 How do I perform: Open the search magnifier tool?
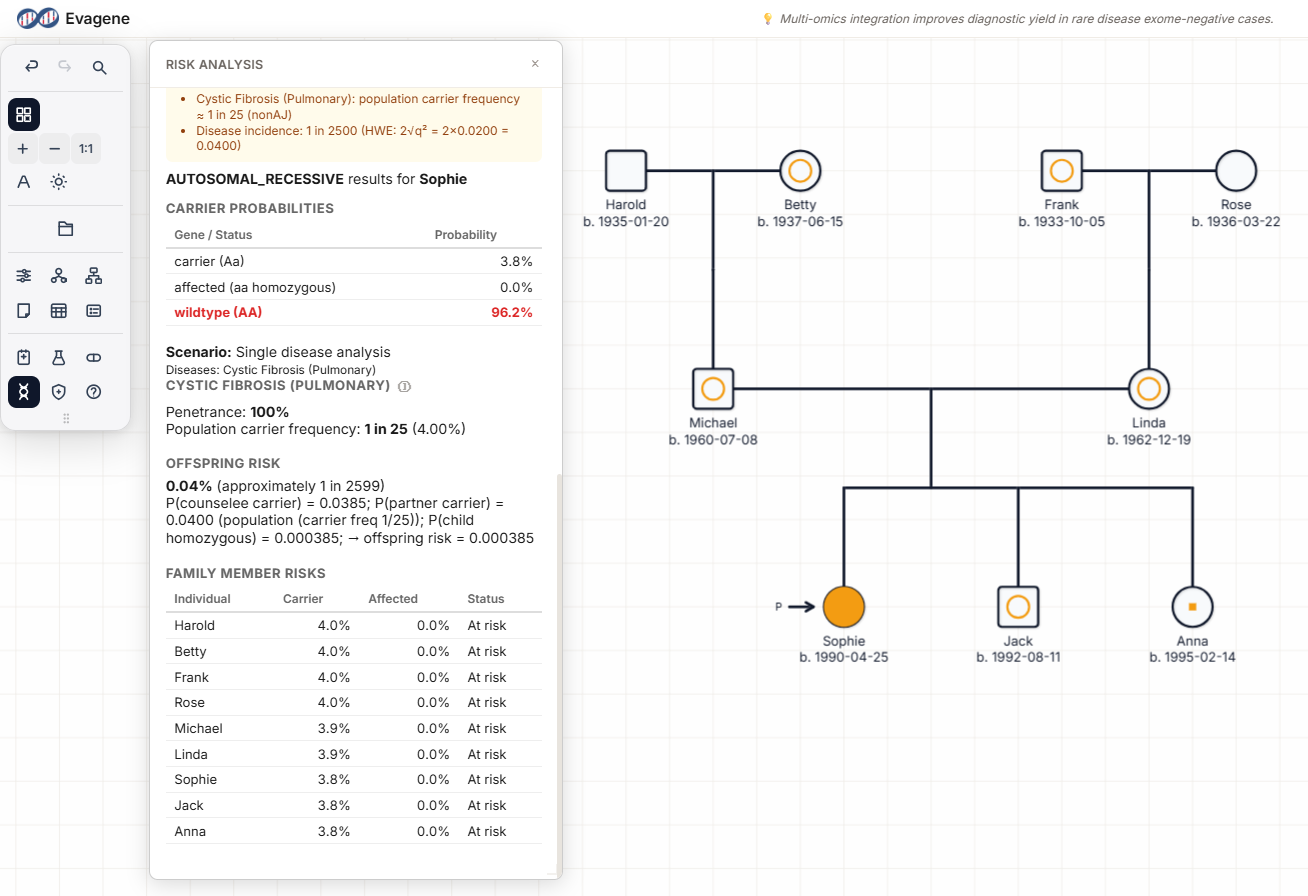pyautogui.click(x=99, y=67)
